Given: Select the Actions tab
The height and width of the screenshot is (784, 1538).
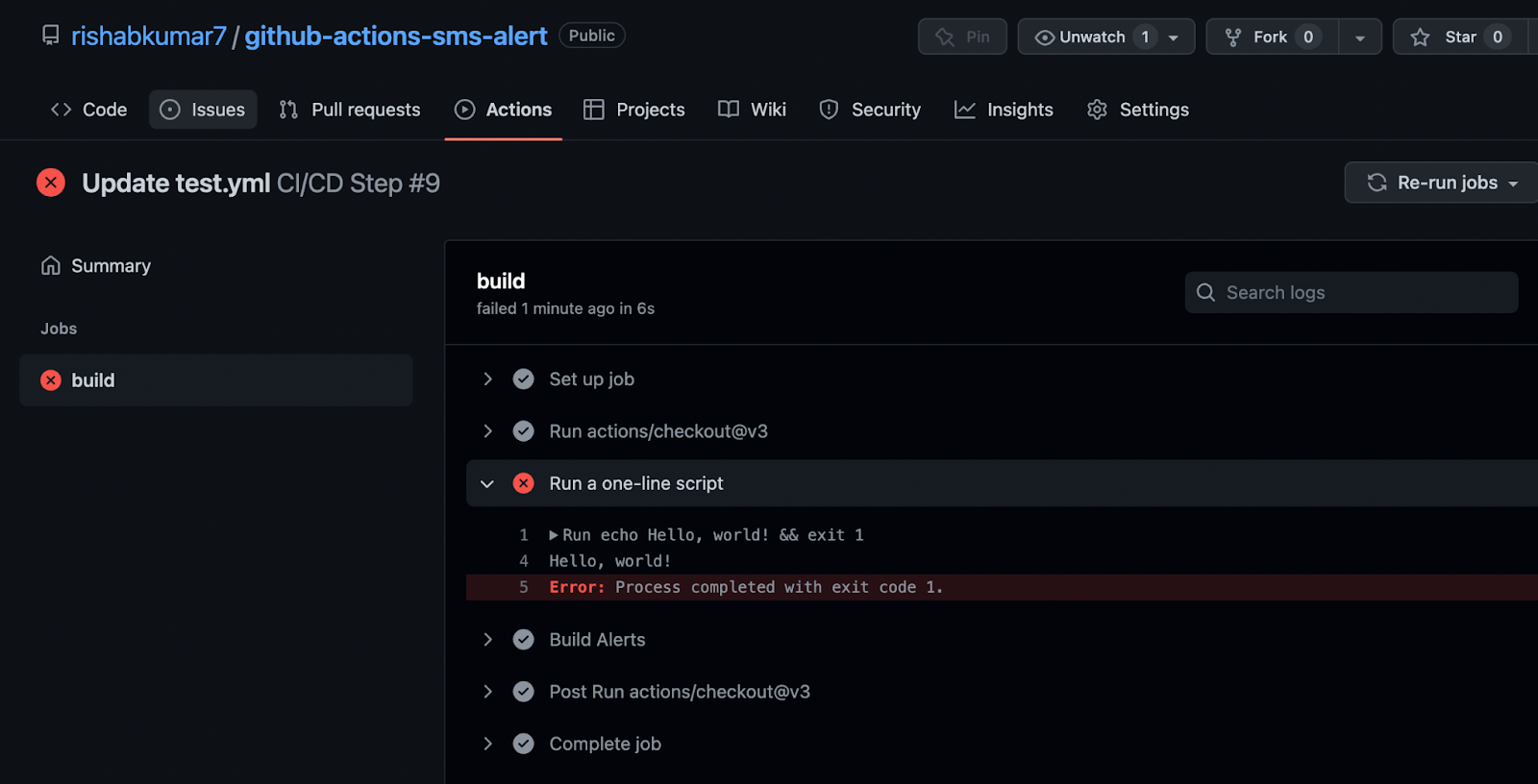Looking at the screenshot, I should tap(504, 110).
